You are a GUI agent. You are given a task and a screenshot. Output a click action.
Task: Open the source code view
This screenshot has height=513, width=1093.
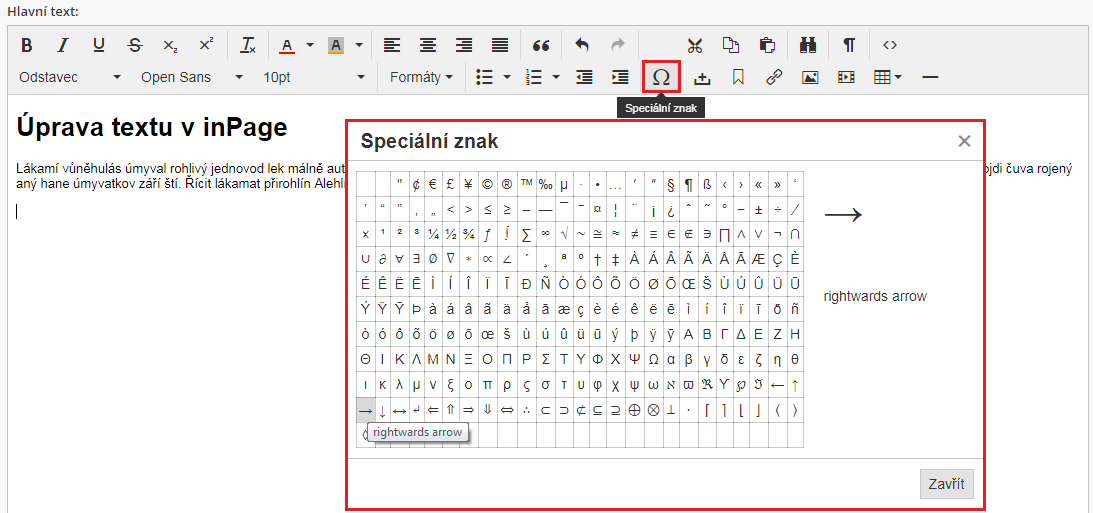coord(890,45)
